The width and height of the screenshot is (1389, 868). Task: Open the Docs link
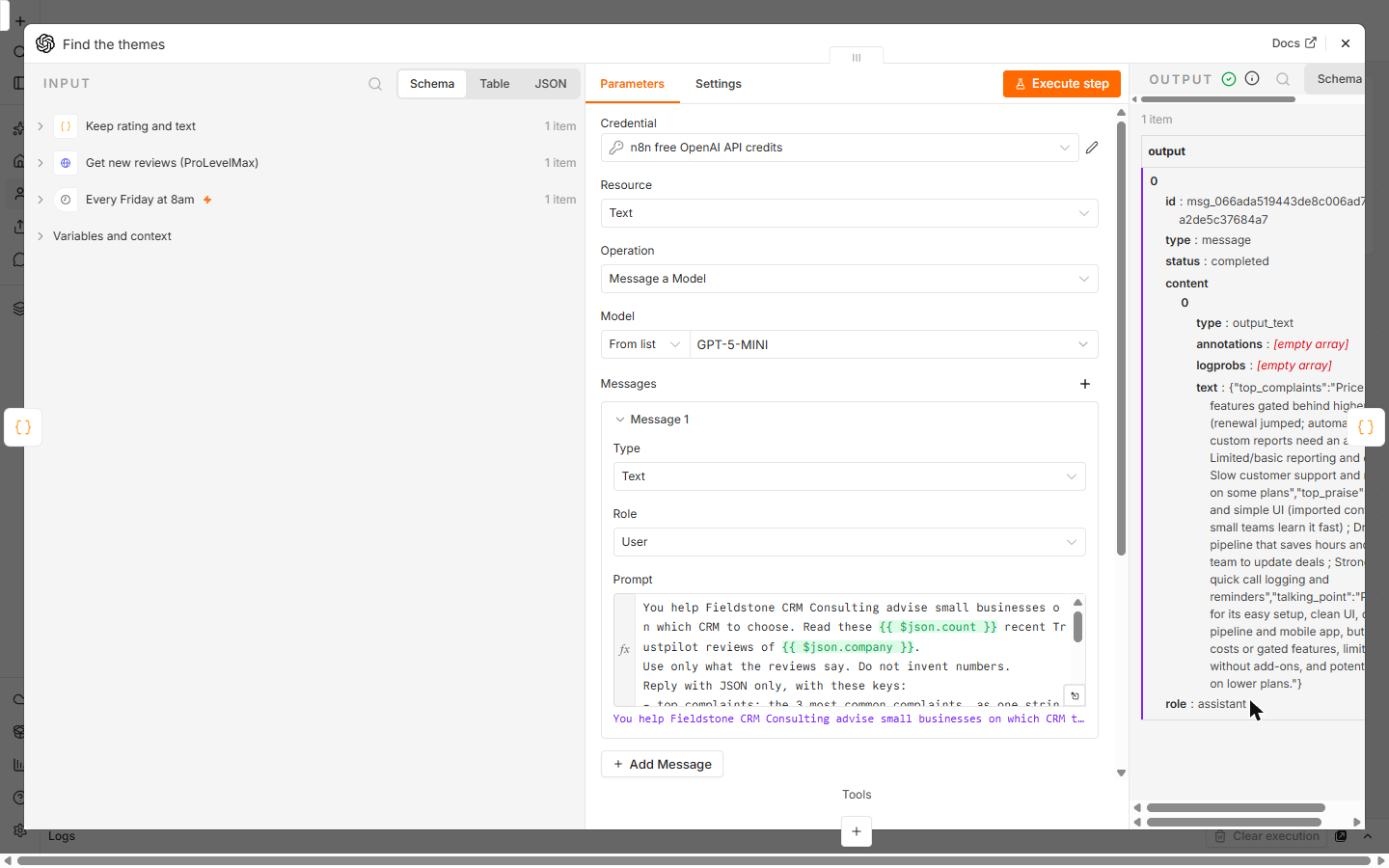pyautogui.click(x=1294, y=44)
